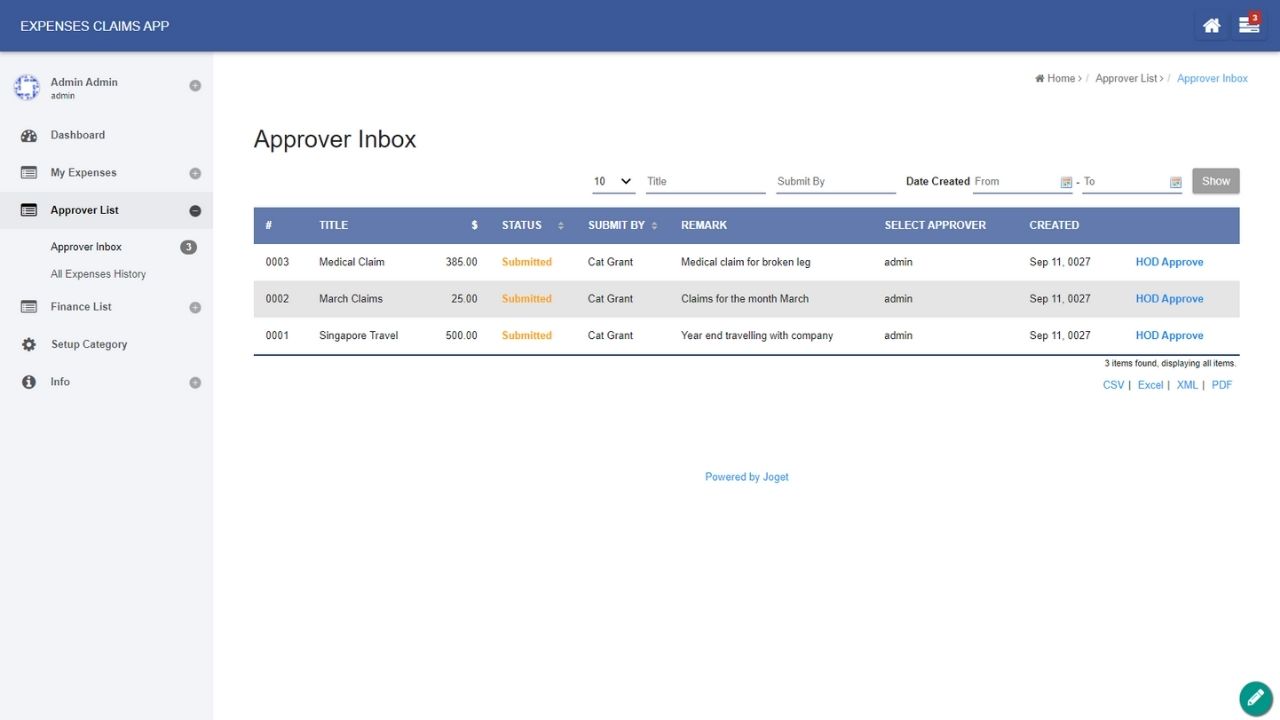Open All Expenses History in the sidebar

pos(98,274)
